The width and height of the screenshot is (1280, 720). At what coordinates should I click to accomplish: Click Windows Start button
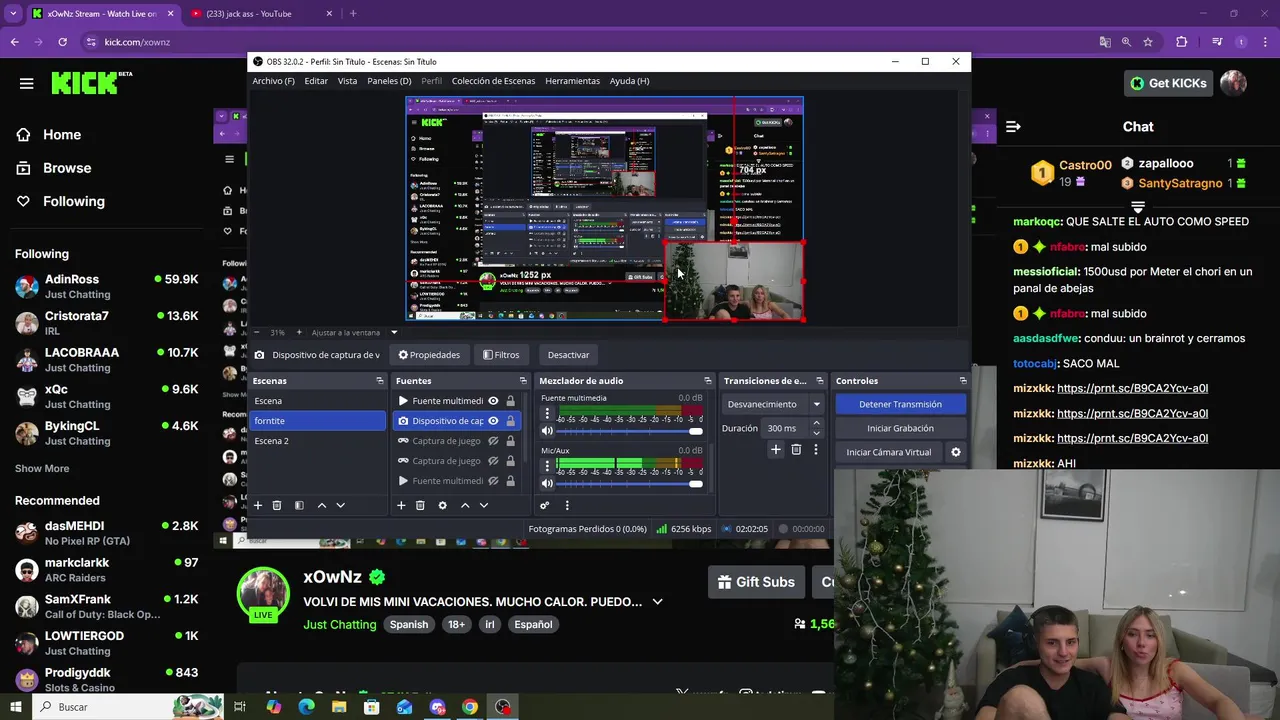(x=15, y=707)
